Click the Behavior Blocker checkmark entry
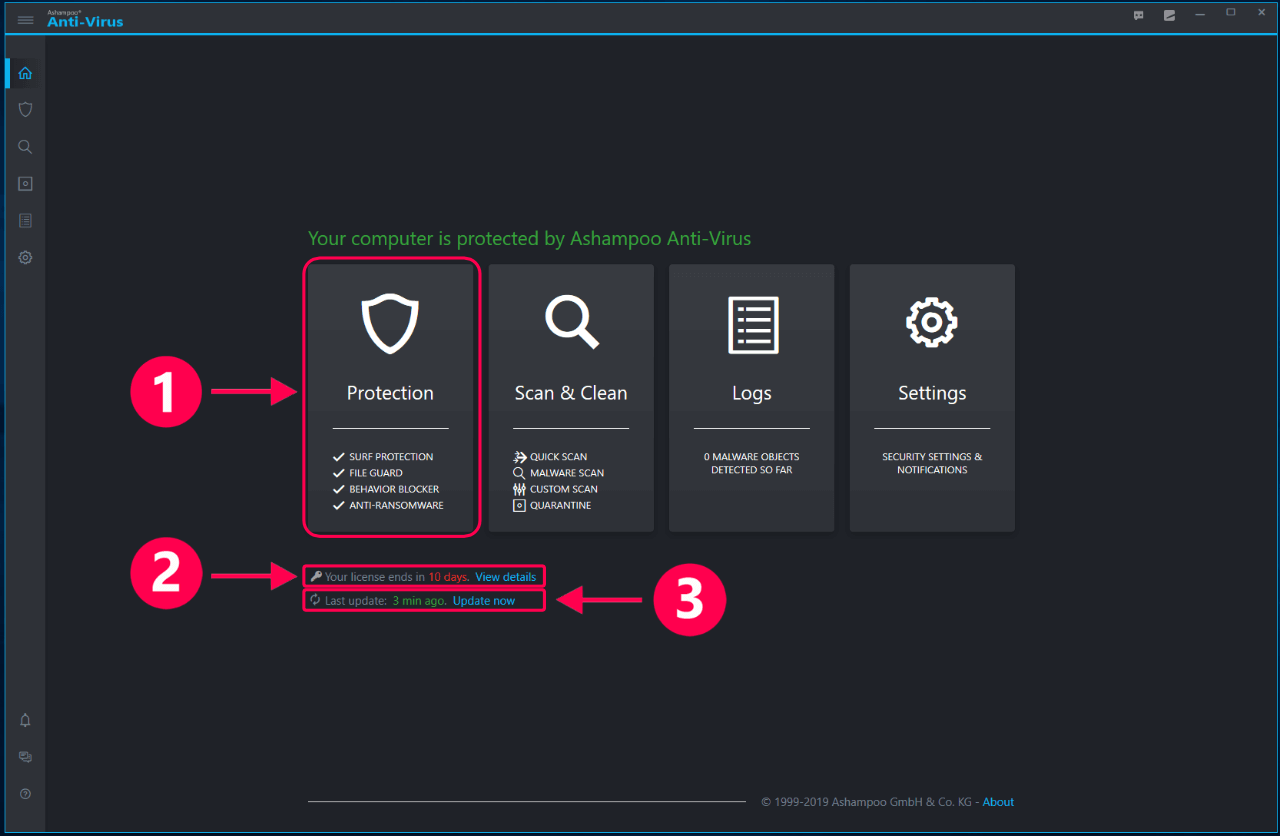This screenshot has height=836, width=1280. 386,489
